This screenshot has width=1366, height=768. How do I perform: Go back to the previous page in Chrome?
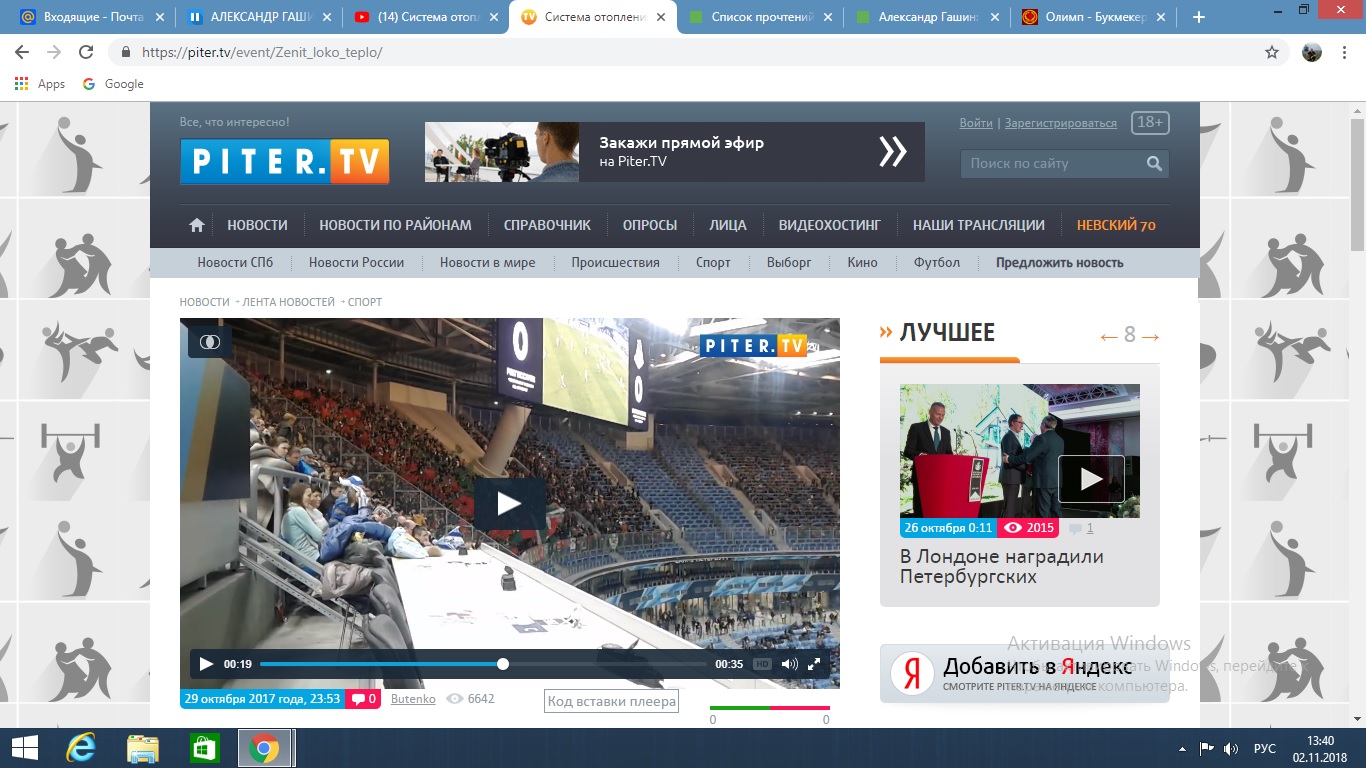click(x=22, y=52)
